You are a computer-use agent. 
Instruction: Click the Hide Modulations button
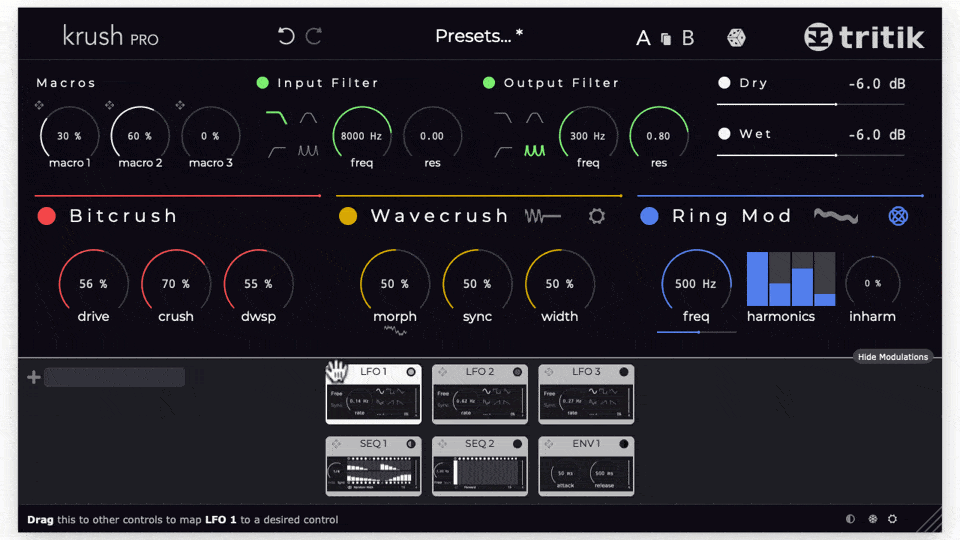pyautogui.click(x=893, y=357)
